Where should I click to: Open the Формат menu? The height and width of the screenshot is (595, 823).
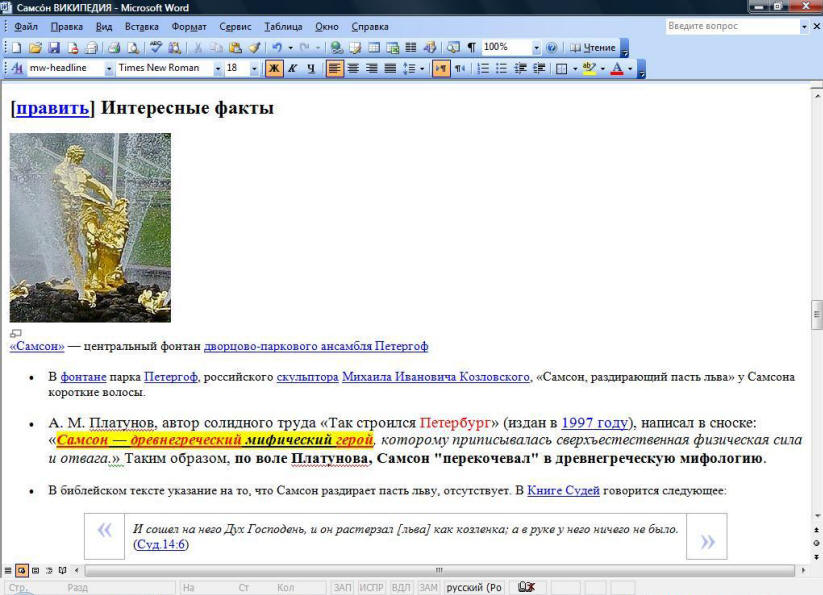189,27
